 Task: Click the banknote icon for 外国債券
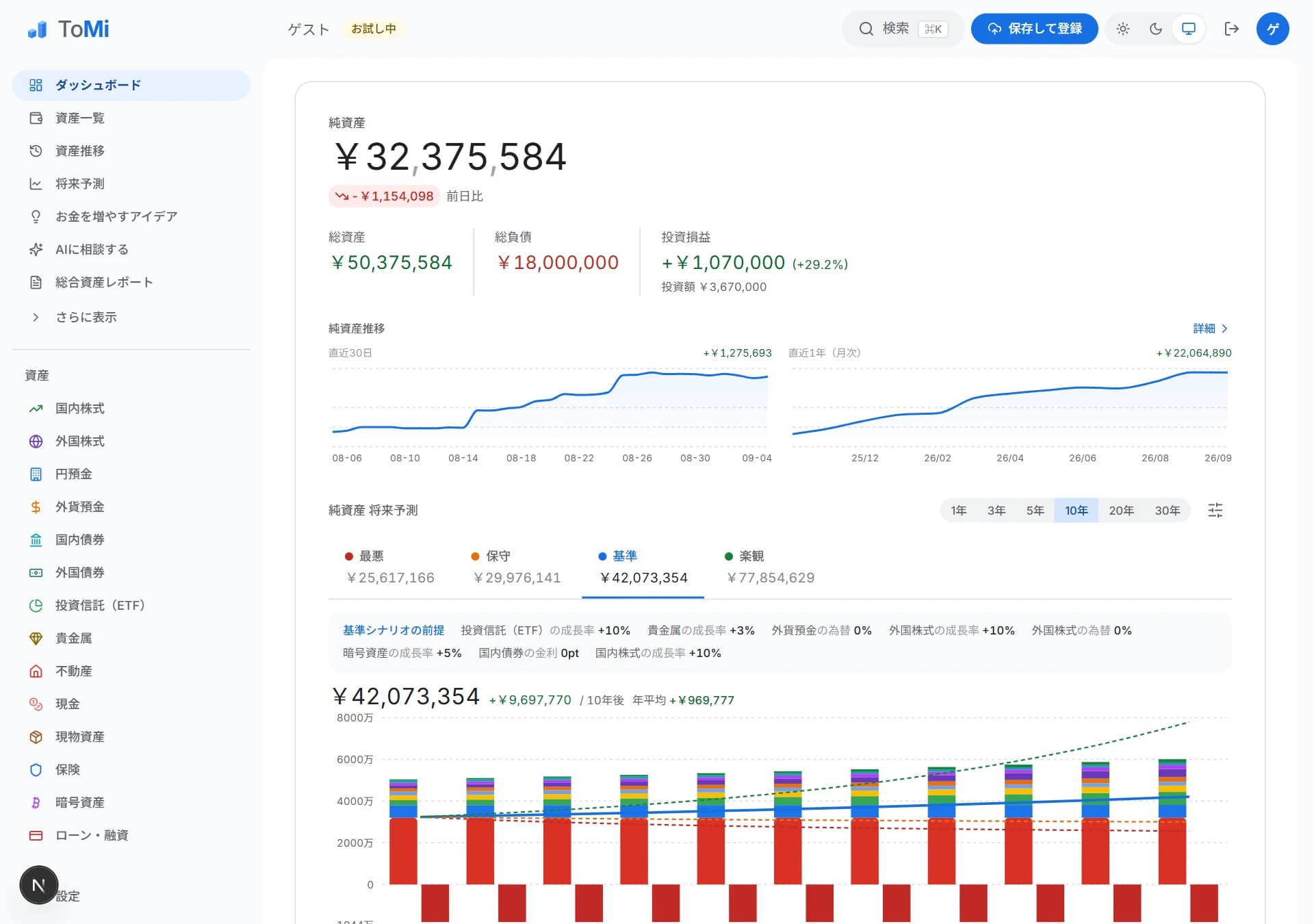pyautogui.click(x=36, y=573)
